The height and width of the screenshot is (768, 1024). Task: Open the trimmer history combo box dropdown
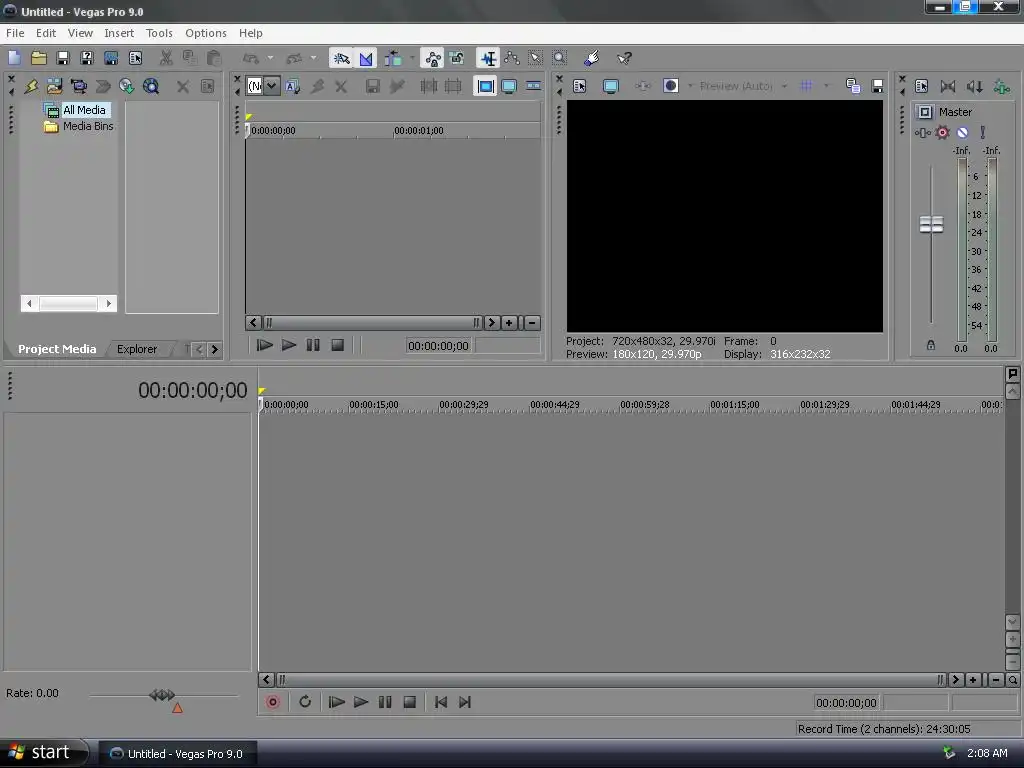point(272,86)
